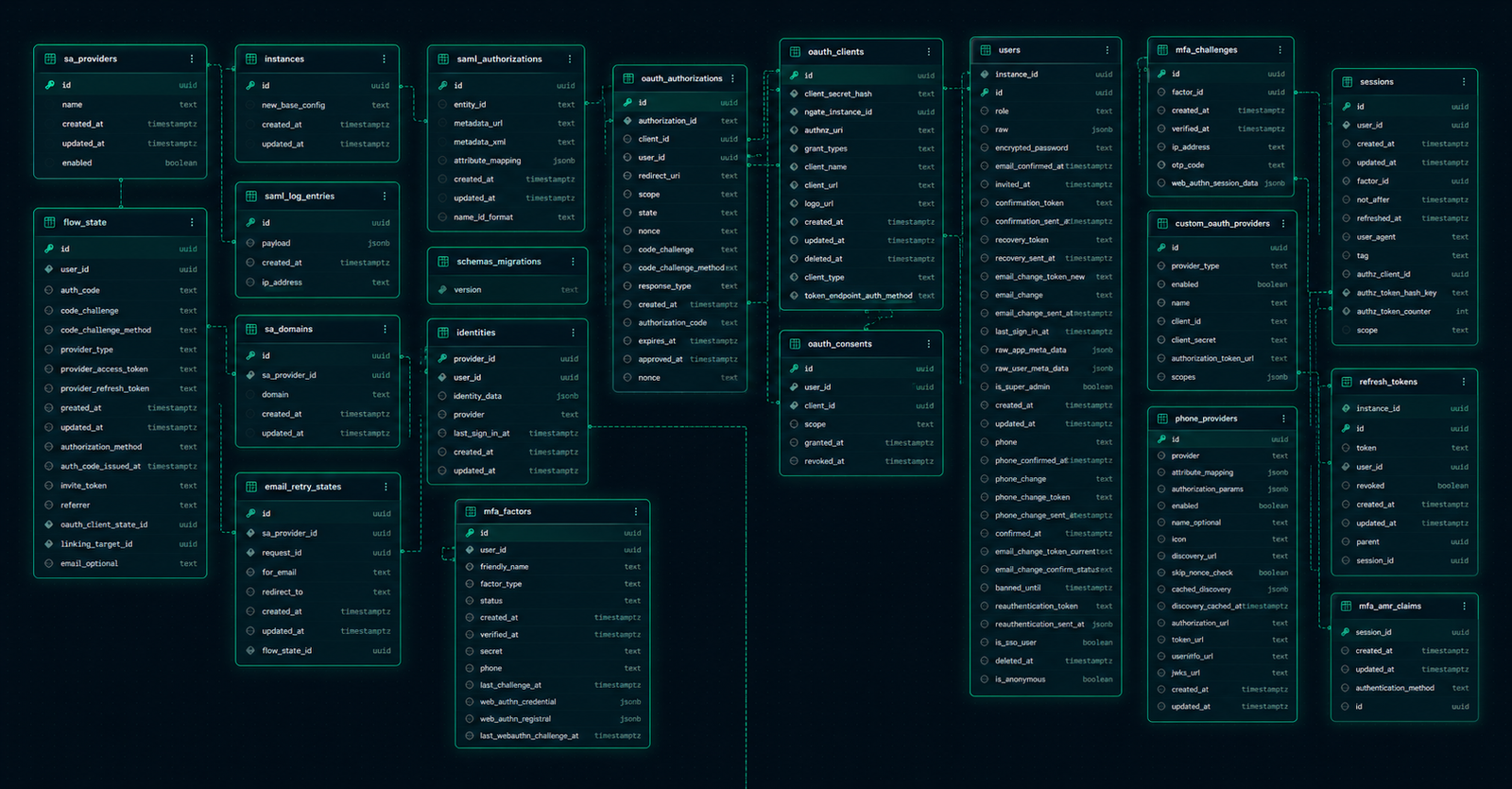1512x789 pixels.
Task: Open mfa_factors table options menu
Action: click(x=635, y=511)
